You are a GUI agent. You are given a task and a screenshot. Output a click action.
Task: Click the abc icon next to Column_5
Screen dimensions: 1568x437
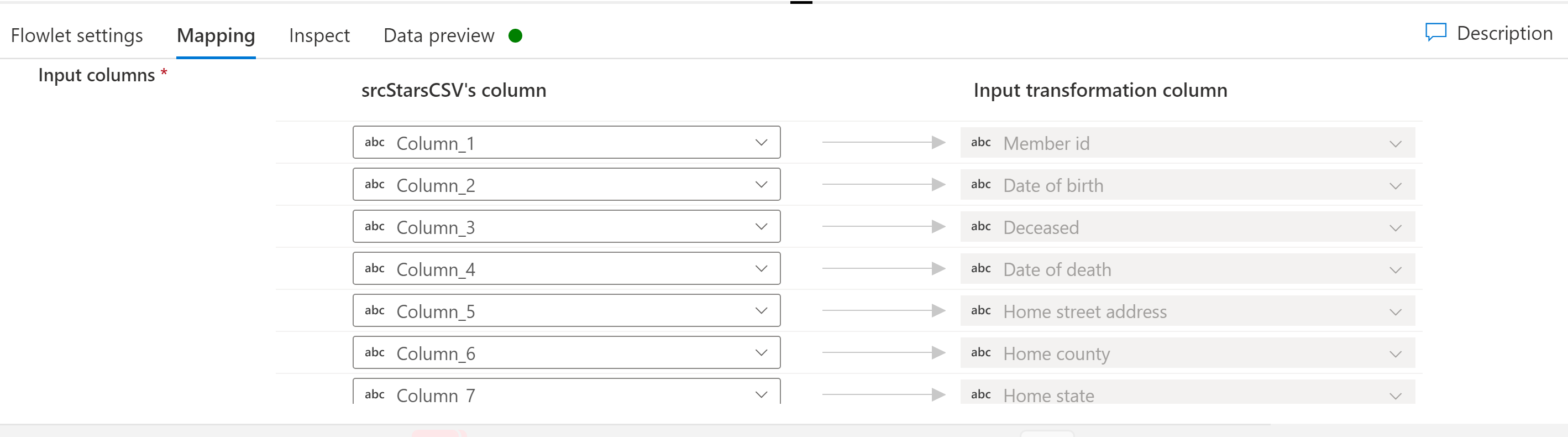coord(374,310)
